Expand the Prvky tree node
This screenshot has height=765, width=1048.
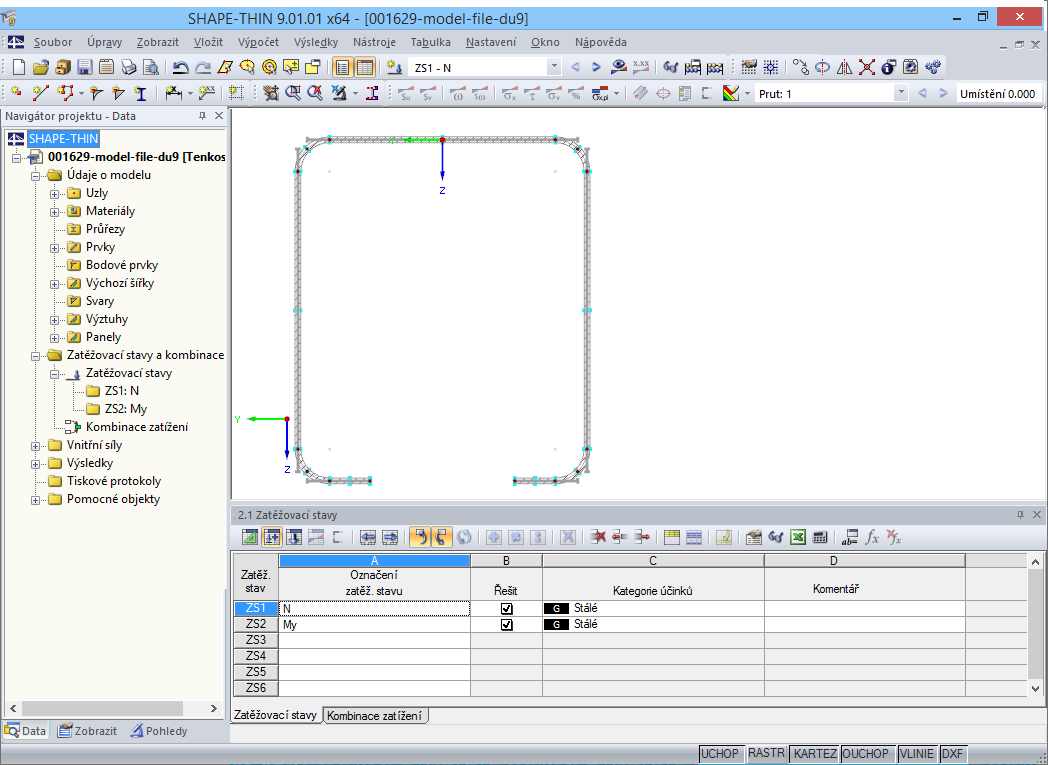tap(55, 248)
